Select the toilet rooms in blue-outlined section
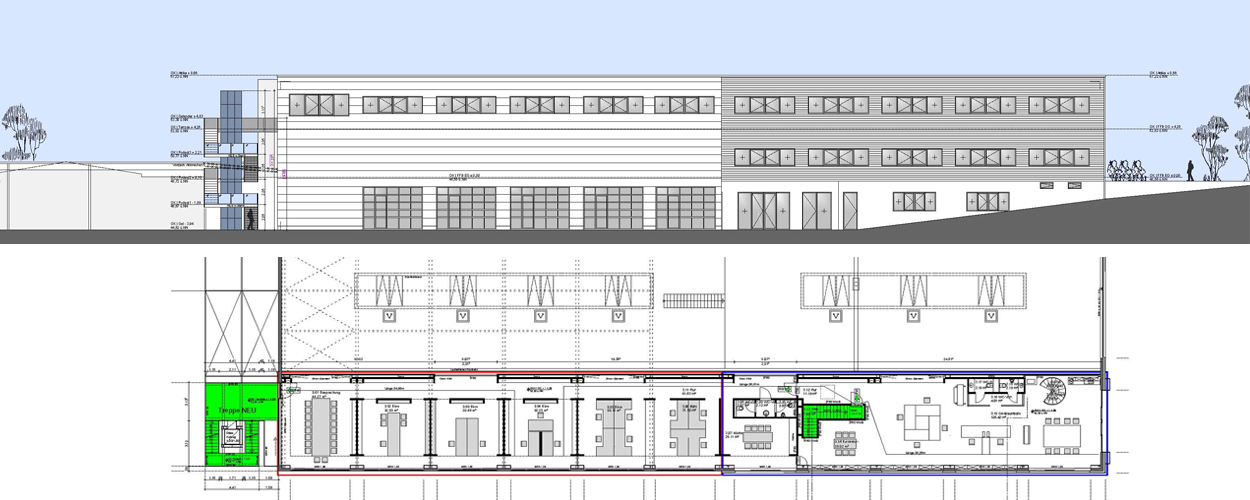 [x=749, y=409]
